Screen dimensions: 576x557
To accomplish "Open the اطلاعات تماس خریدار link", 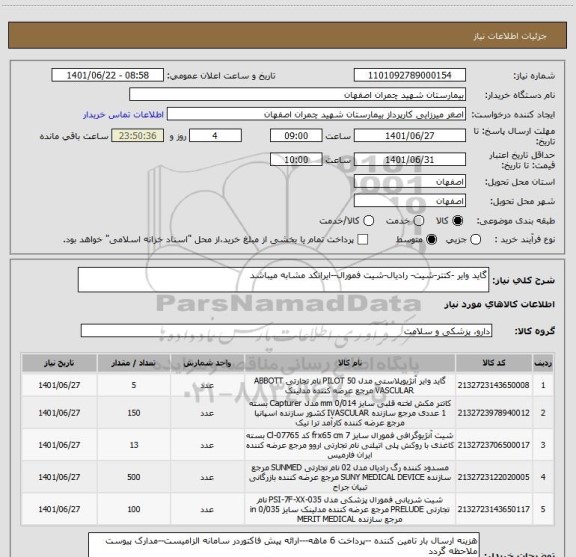I will (123, 115).
